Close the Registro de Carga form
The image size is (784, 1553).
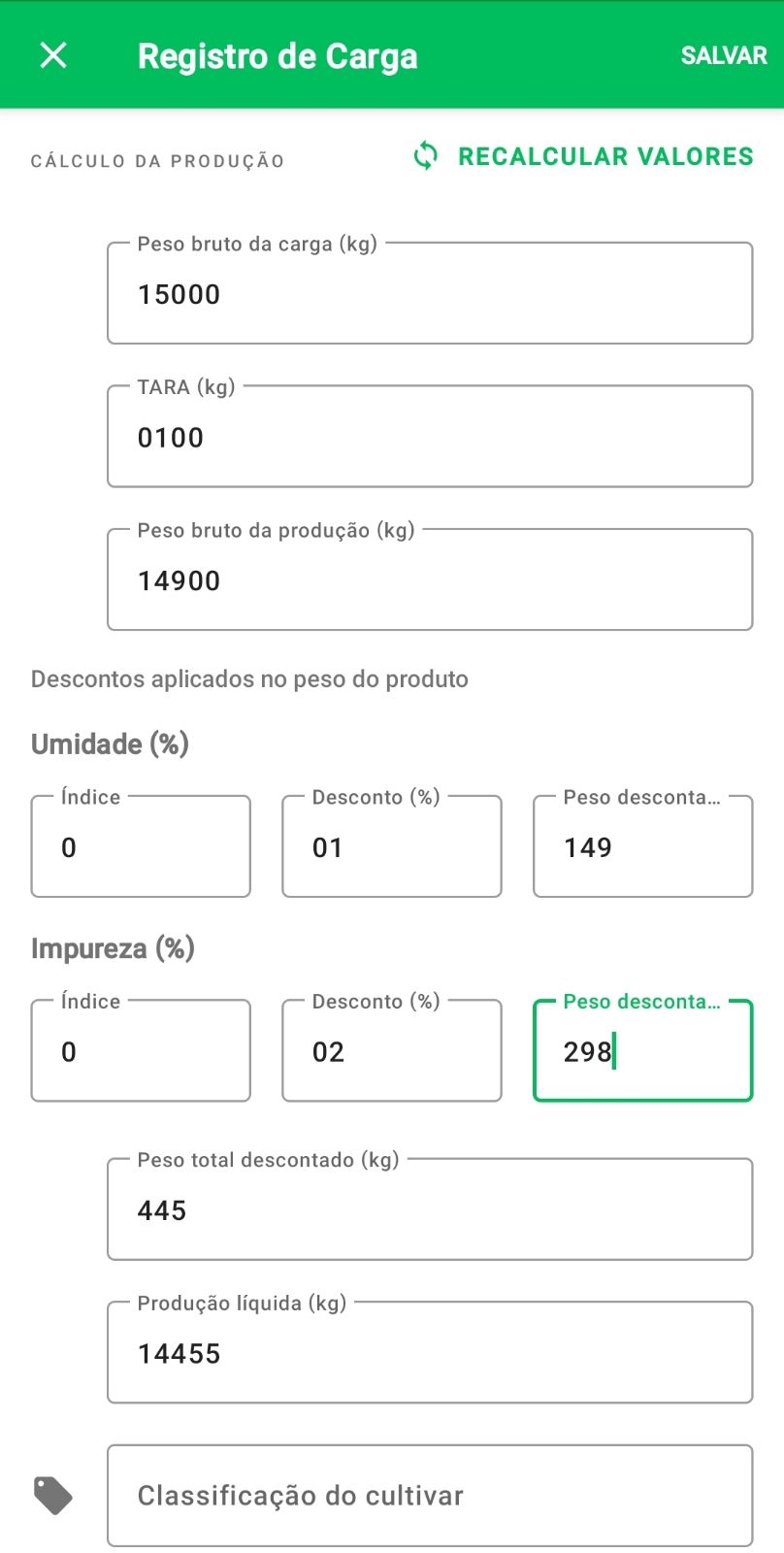click(x=53, y=55)
